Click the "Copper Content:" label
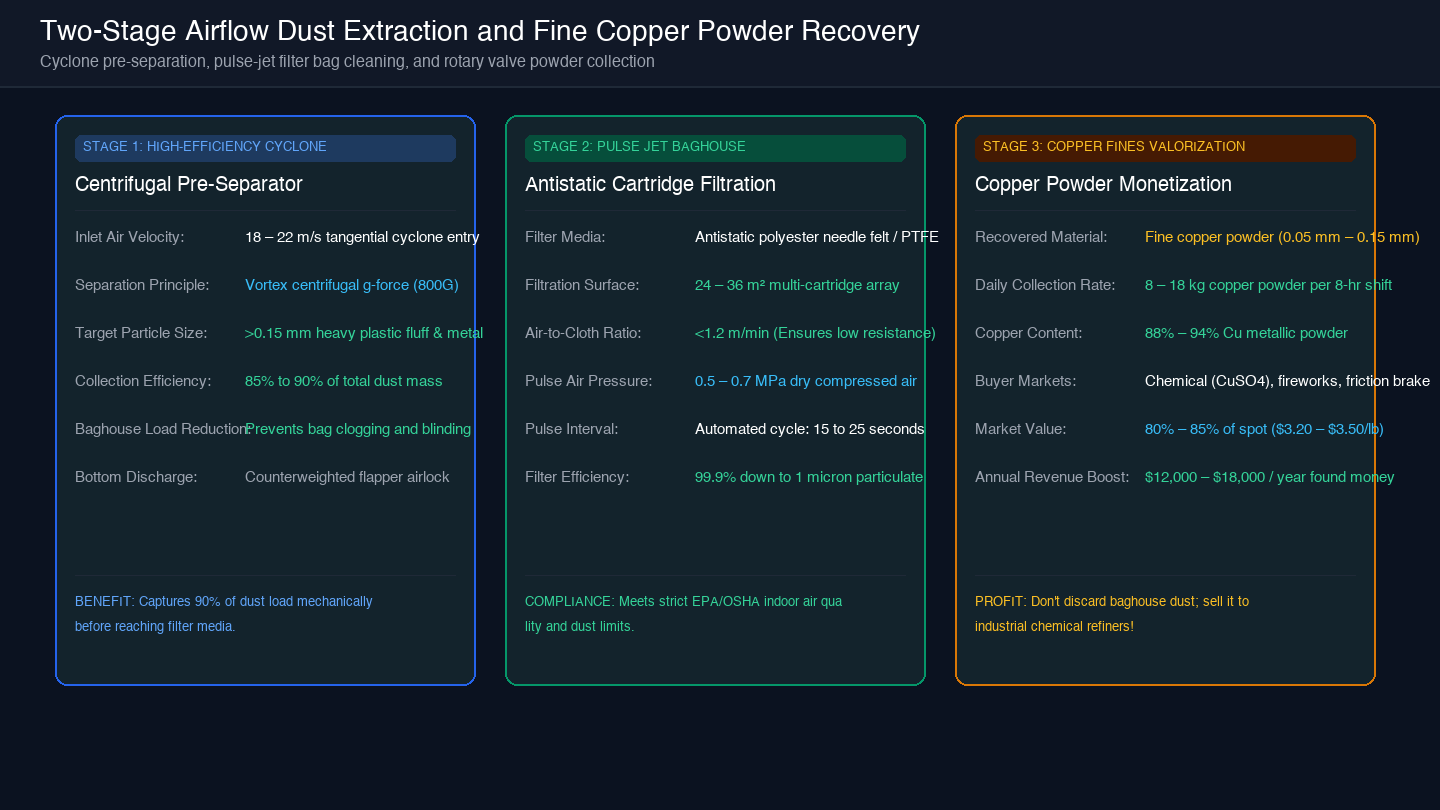Image resolution: width=1440 pixels, height=810 pixels. pos(1029,333)
